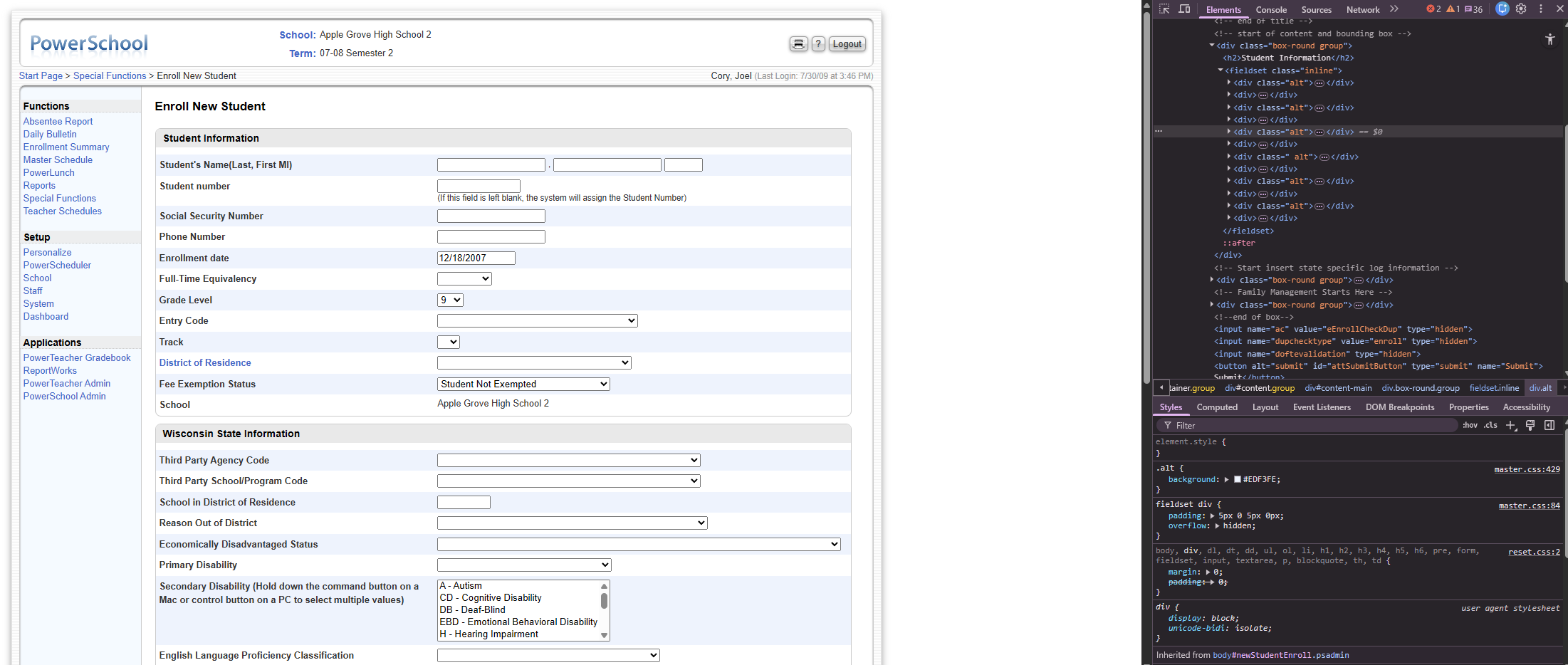Toggle the :hov element state panel
1568x665 pixels.
(x=1470, y=426)
